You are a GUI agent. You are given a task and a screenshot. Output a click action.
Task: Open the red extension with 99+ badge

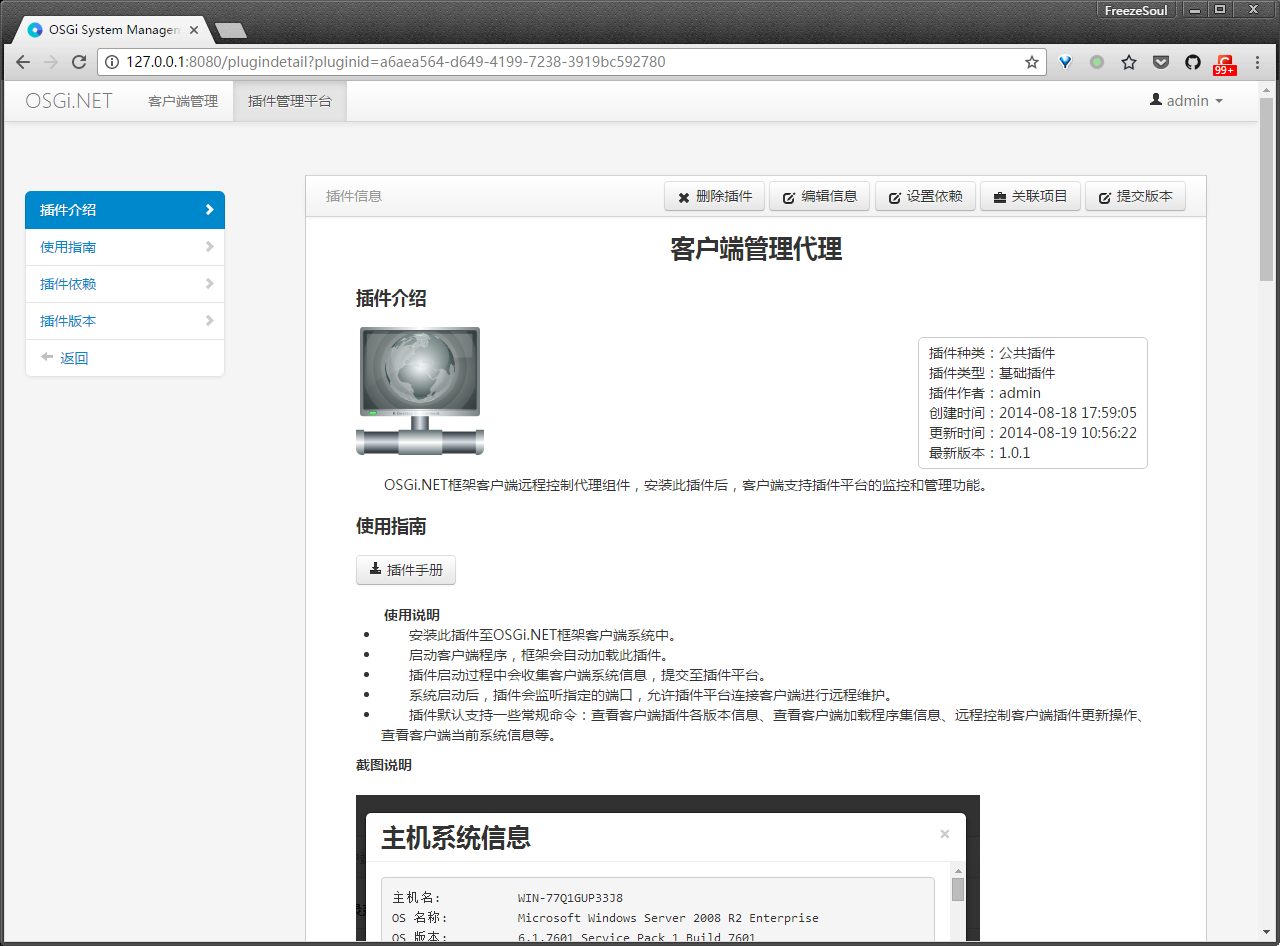pos(1225,64)
